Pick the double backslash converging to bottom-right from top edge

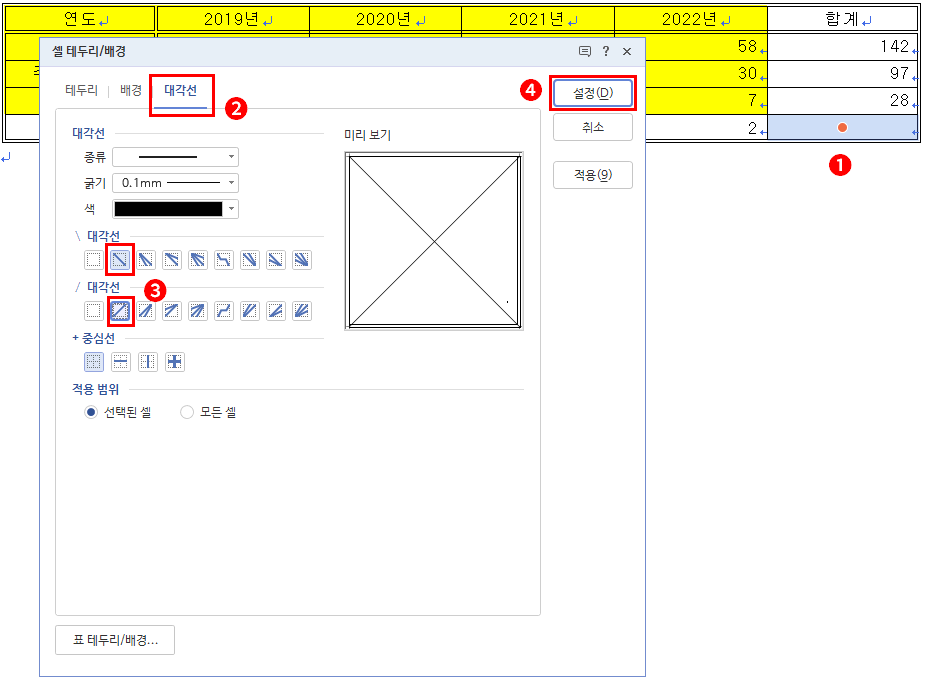[x=250, y=260]
